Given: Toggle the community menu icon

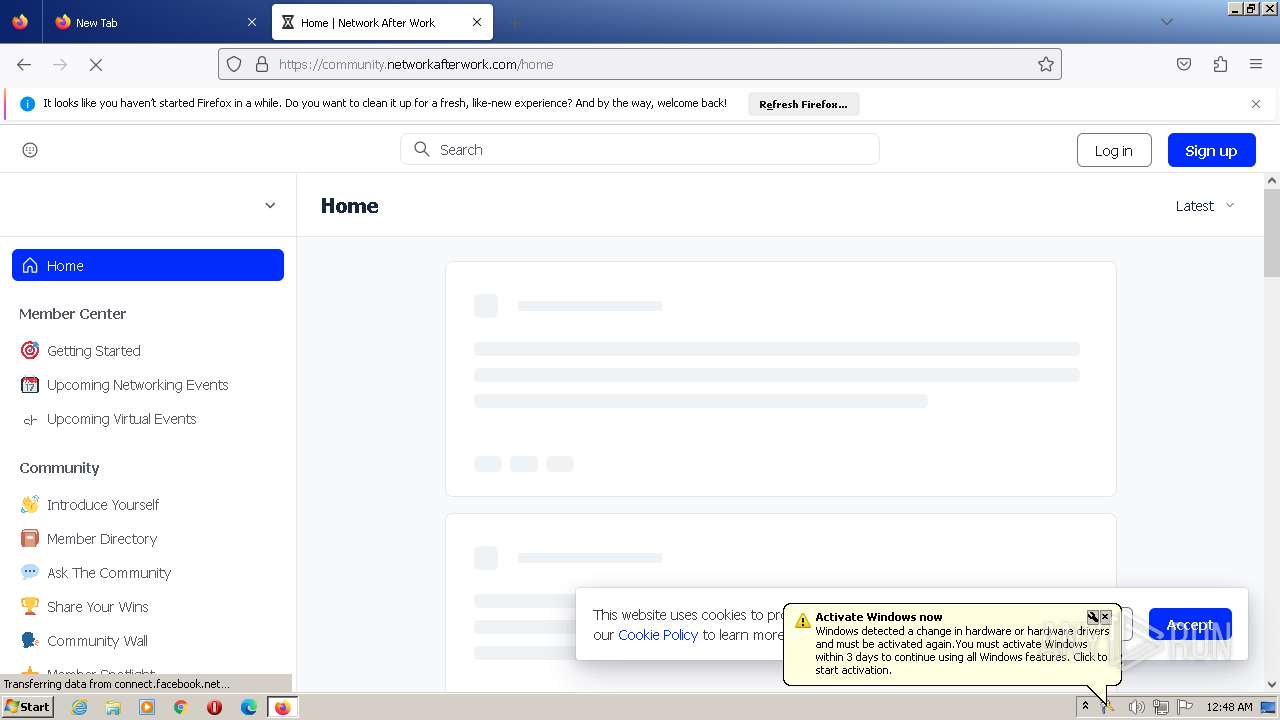Looking at the screenshot, I should (30, 150).
